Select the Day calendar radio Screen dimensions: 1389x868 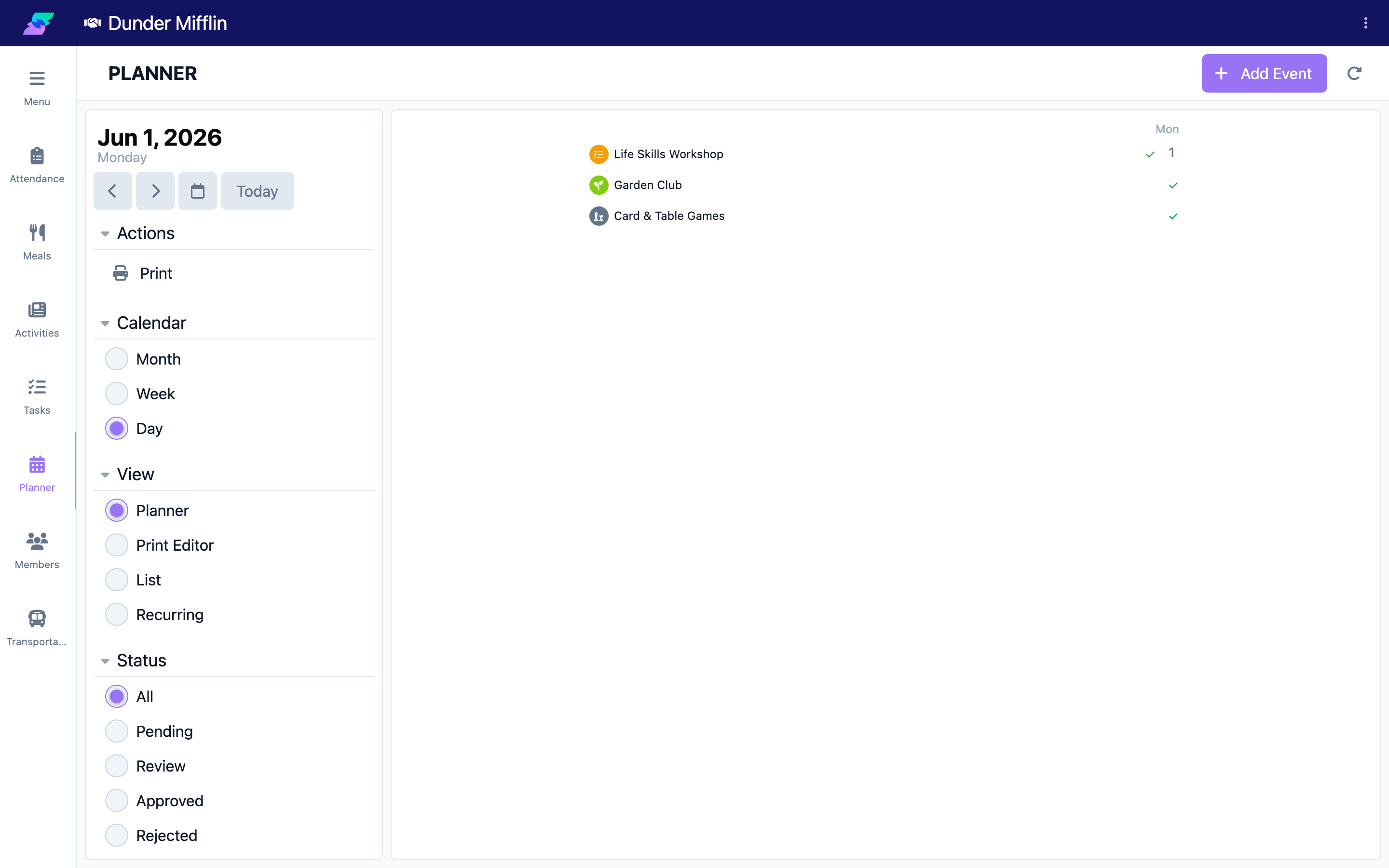117,428
